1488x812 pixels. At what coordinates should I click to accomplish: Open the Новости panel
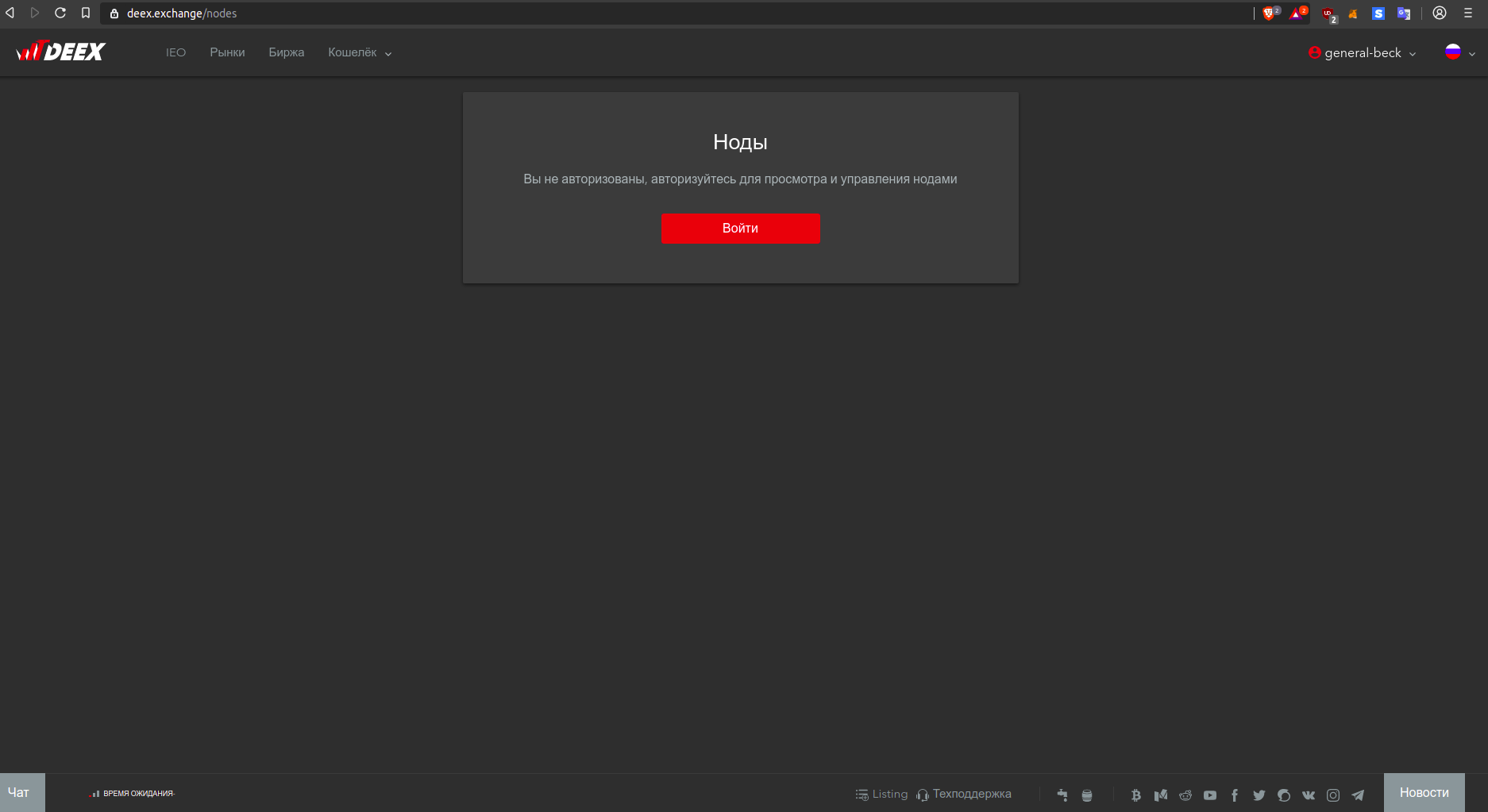tap(1424, 792)
